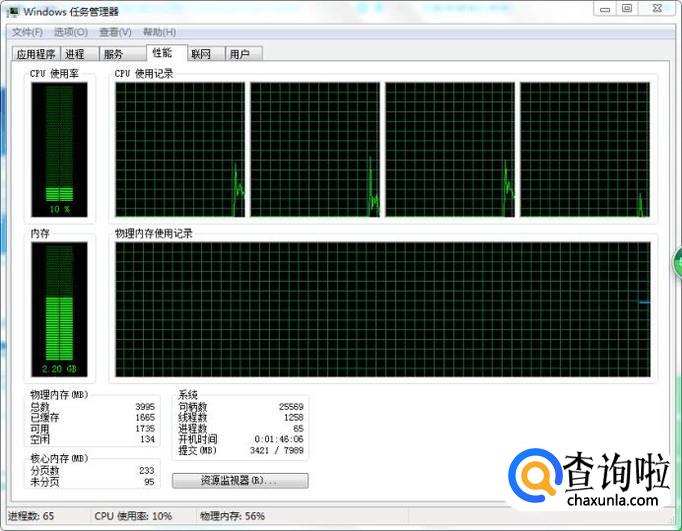Click the fourth CPU 使用记录 graph
The image size is (682, 531).
[585, 149]
